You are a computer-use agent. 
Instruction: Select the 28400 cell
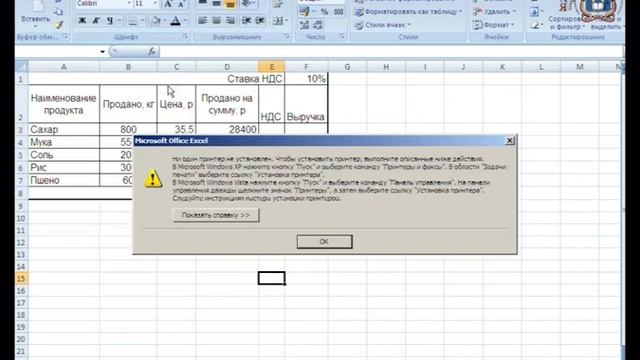point(227,129)
